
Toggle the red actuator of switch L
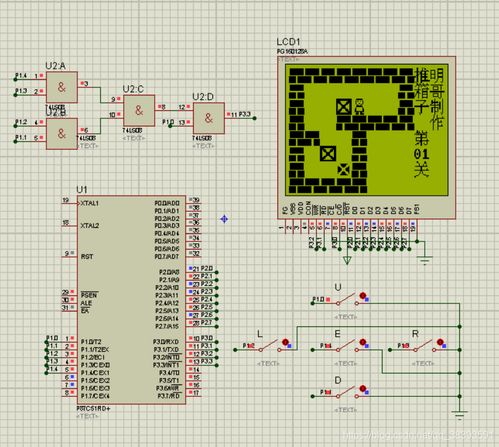285,342
